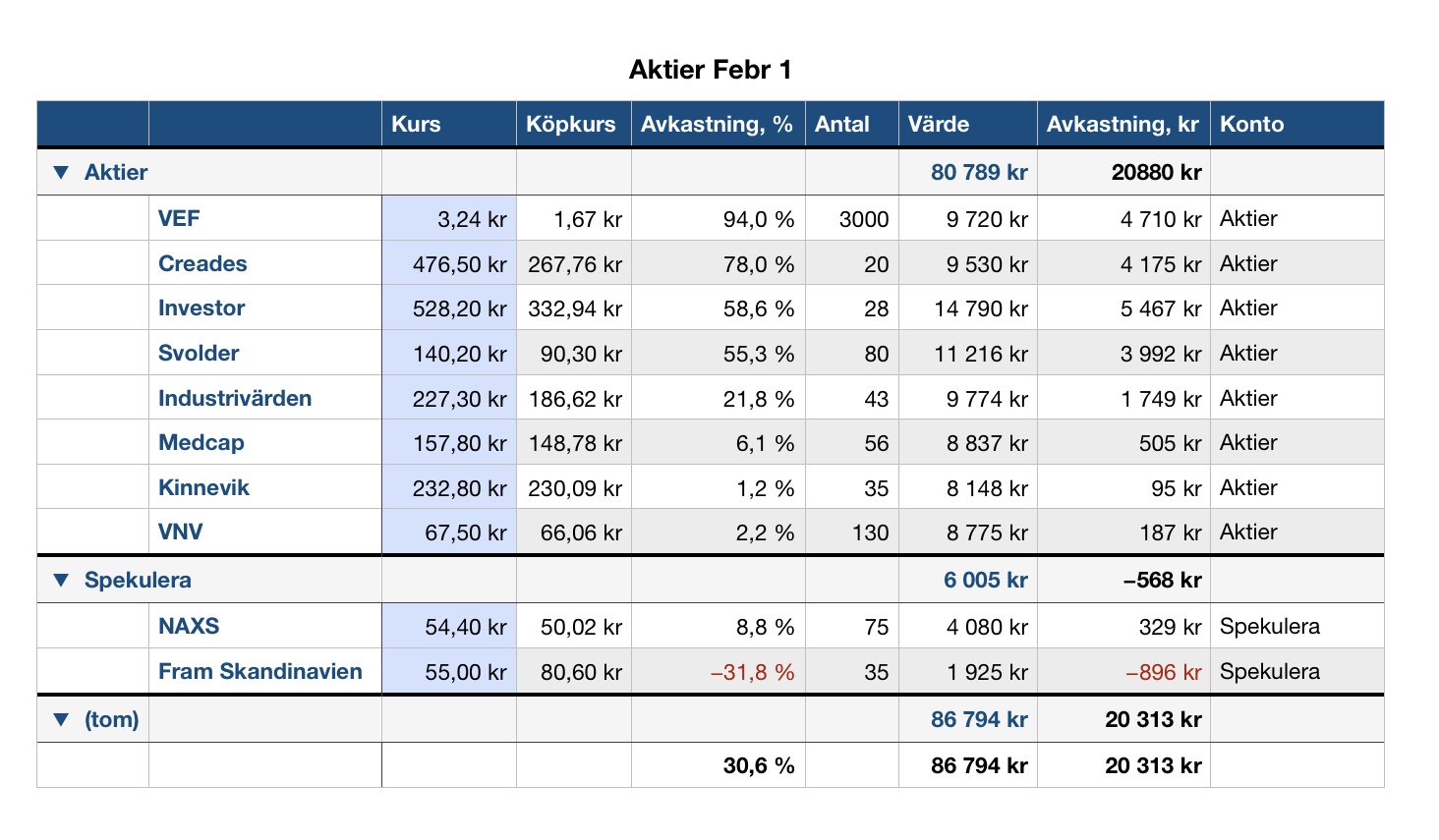Image resolution: width=1439 pixels, height=840 pixels.
Task: Click Creades Kurs cell 476,50 kr
Action: click(x=449, y=263)
